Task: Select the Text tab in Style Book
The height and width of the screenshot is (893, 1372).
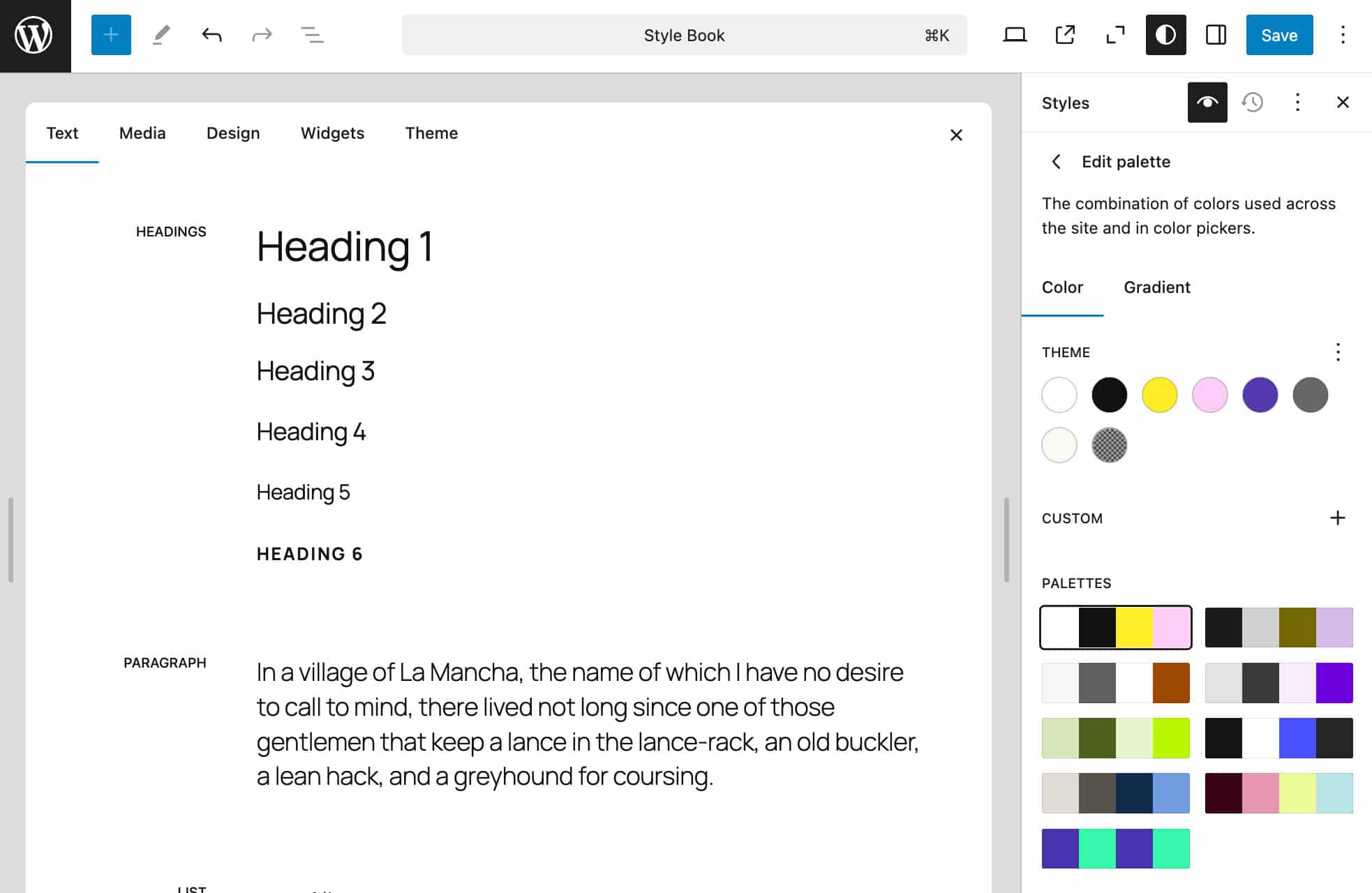Action: [x=62, y=133]
